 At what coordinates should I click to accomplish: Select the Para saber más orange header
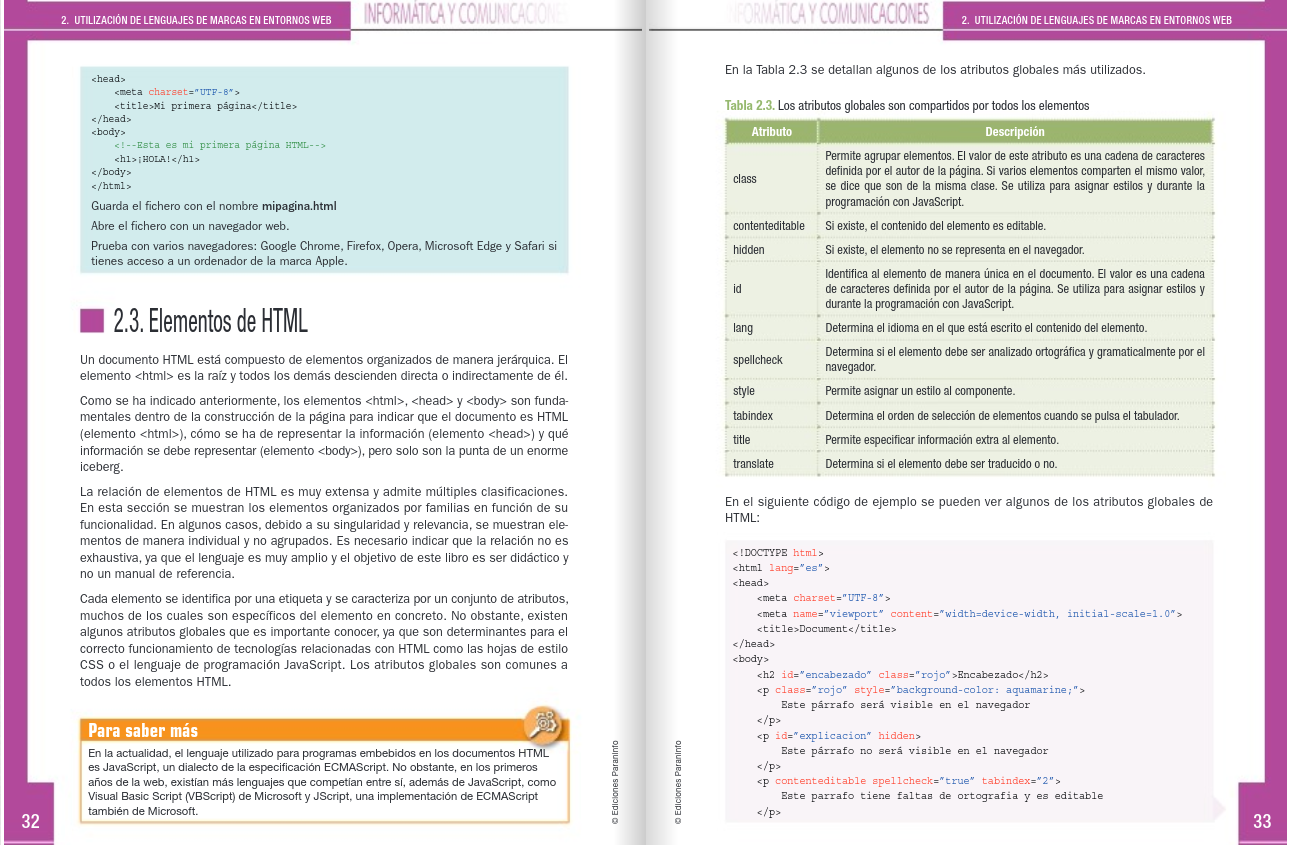tap(142, 730)
